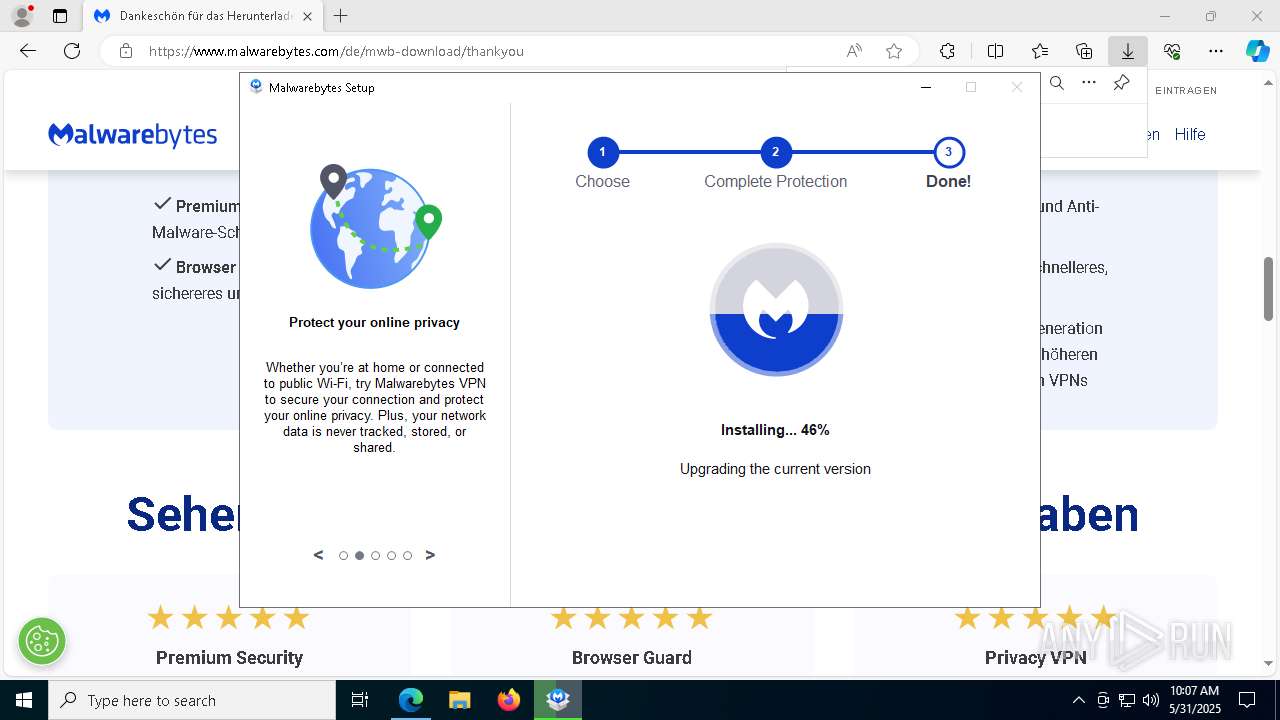The width and height of the screenshot is (1280, 720).
Task: Select Malwarebytes Setup taskbar icon
Action: (x=558, y=700)
